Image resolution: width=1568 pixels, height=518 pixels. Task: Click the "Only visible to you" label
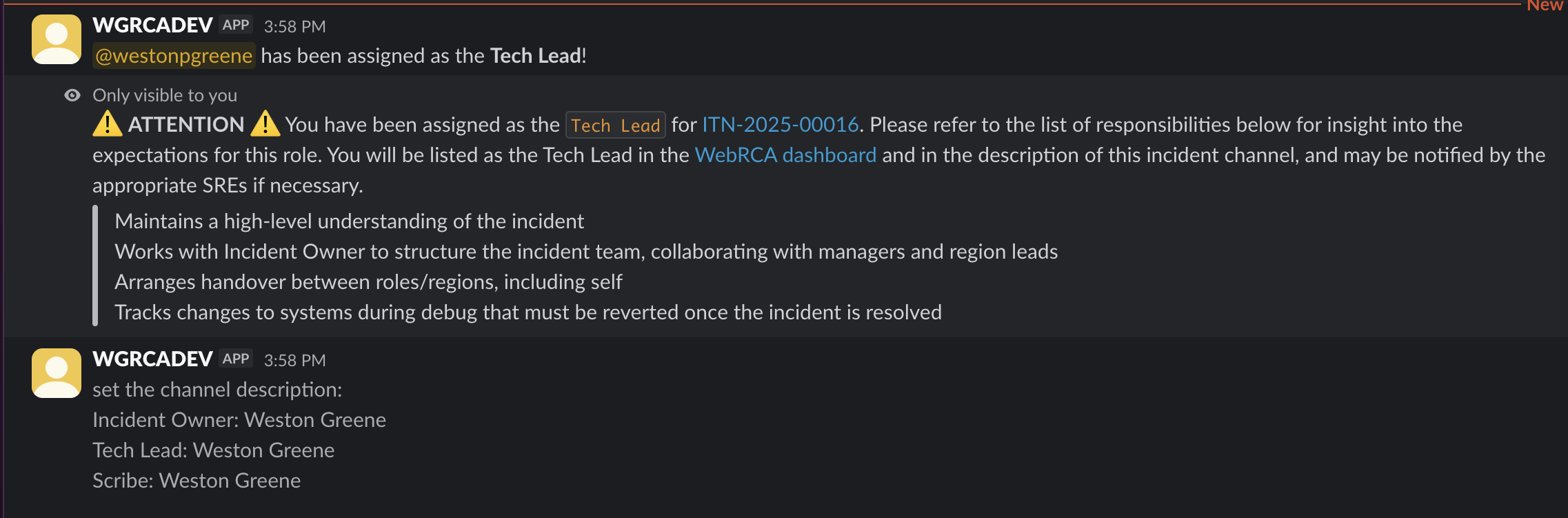tap(165, 95)
